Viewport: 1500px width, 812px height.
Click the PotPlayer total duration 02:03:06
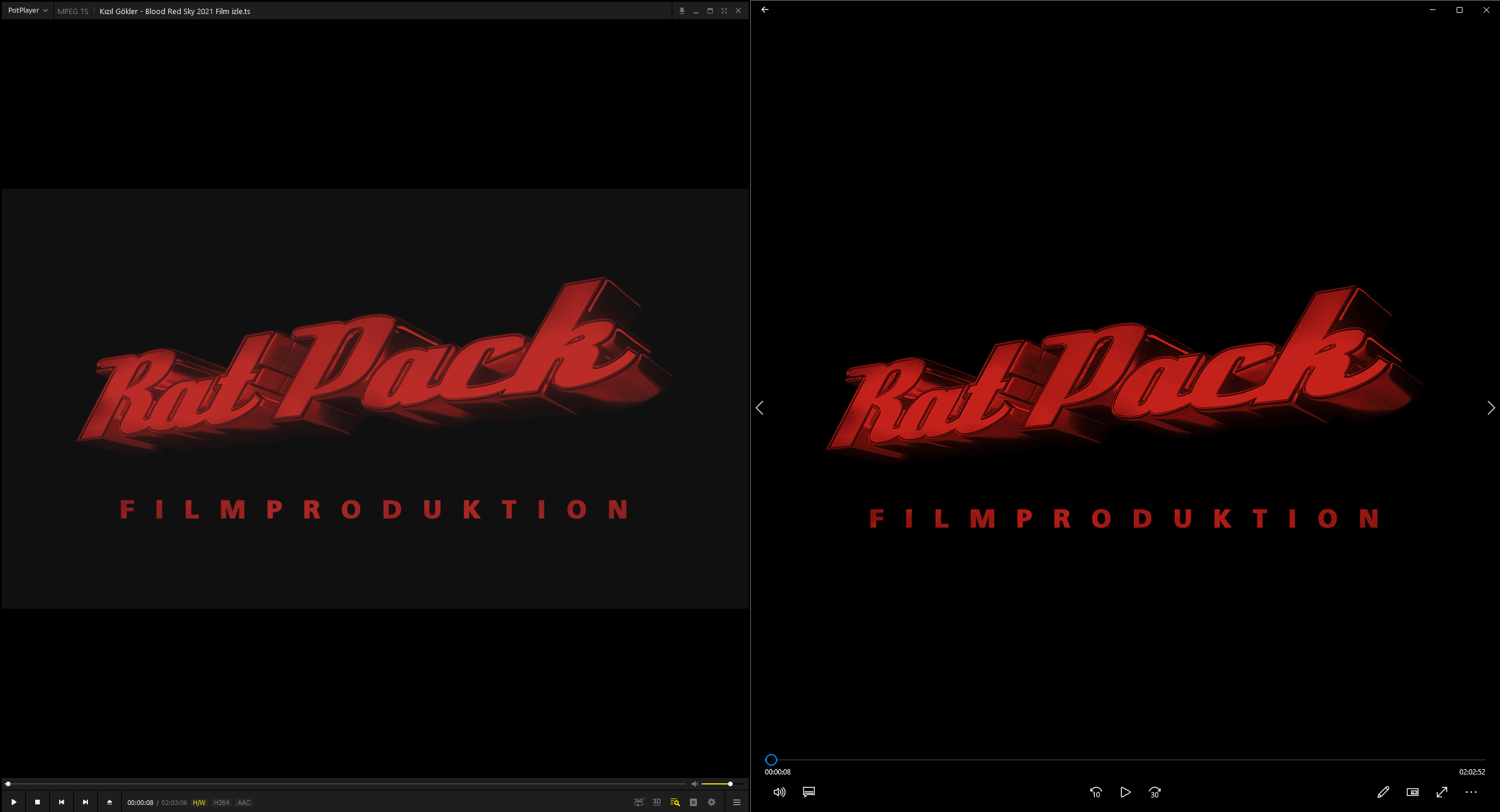tap(174, 803)
